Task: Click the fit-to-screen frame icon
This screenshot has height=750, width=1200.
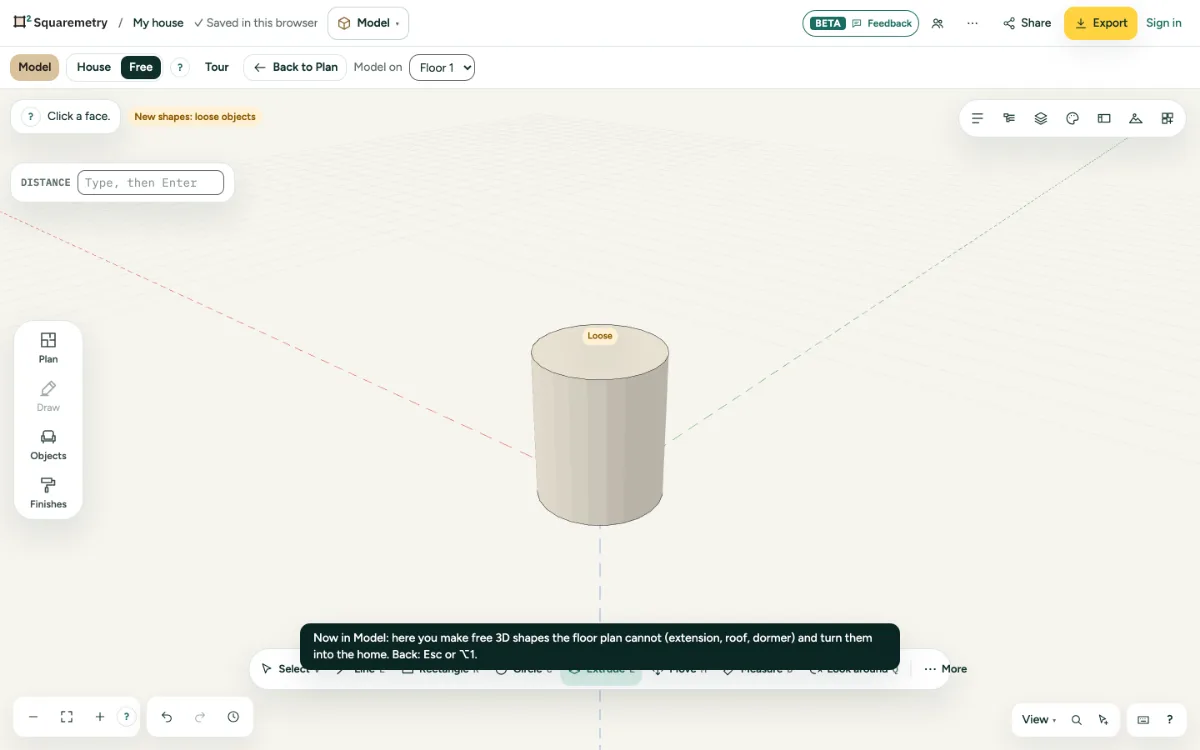Action: 67,717
